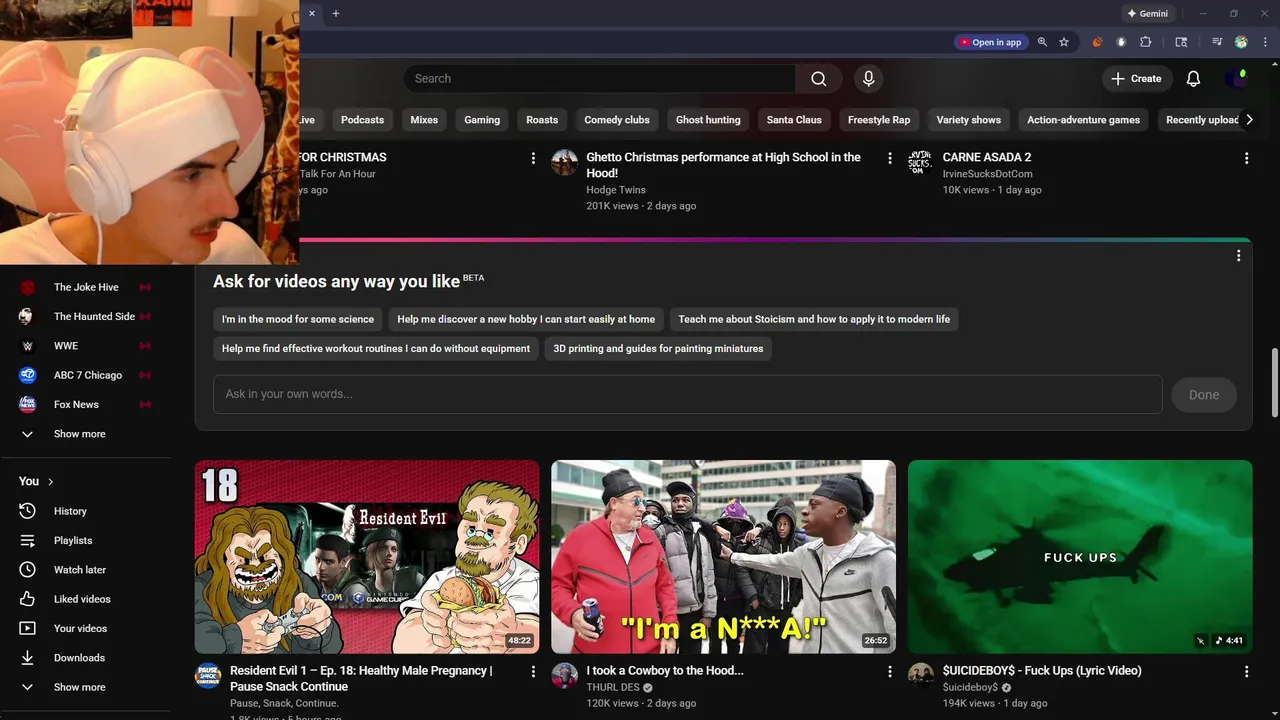
Task: Open the browser media controls icon
Action: (1217, 42)
